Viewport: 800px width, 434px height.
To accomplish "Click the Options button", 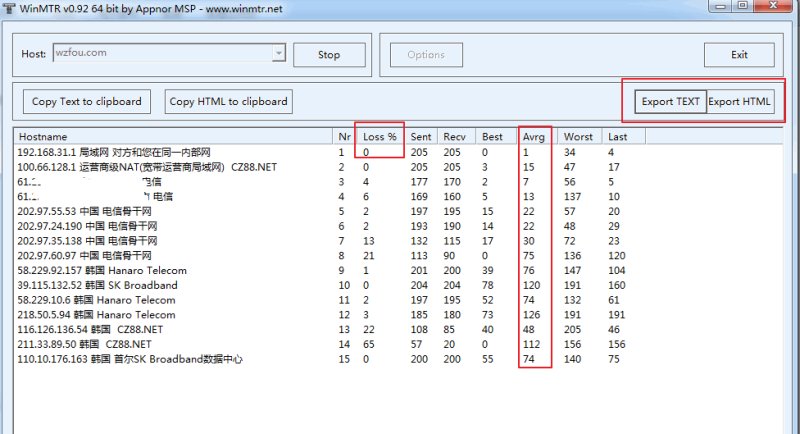I will pyautogui.click(x=426, y=55).
